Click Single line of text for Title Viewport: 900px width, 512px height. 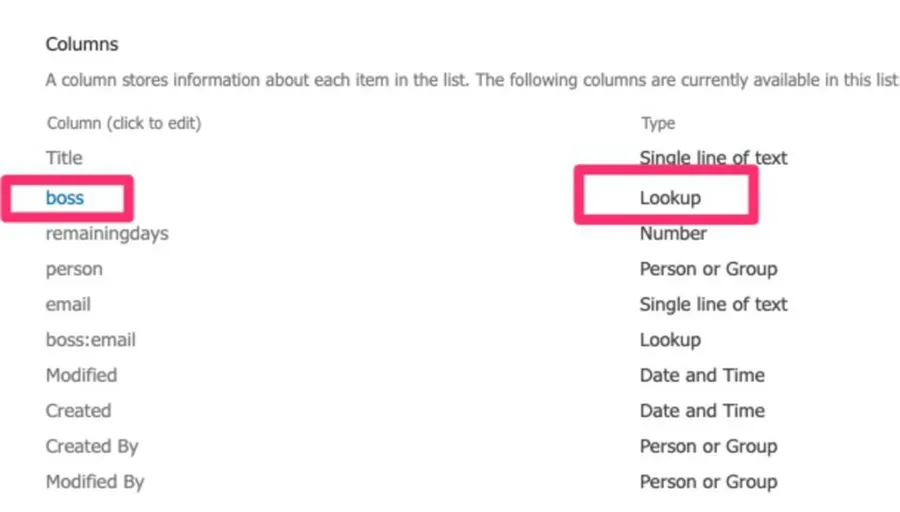tap(713, 158)
